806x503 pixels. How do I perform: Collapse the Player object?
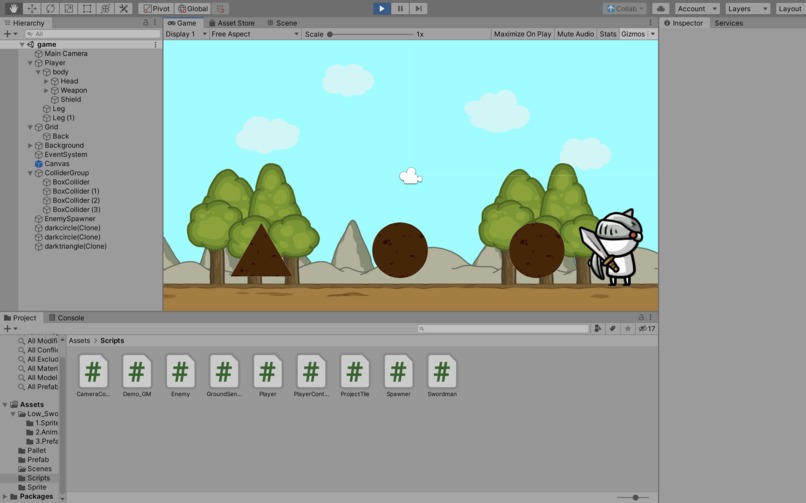pos(30,63)
